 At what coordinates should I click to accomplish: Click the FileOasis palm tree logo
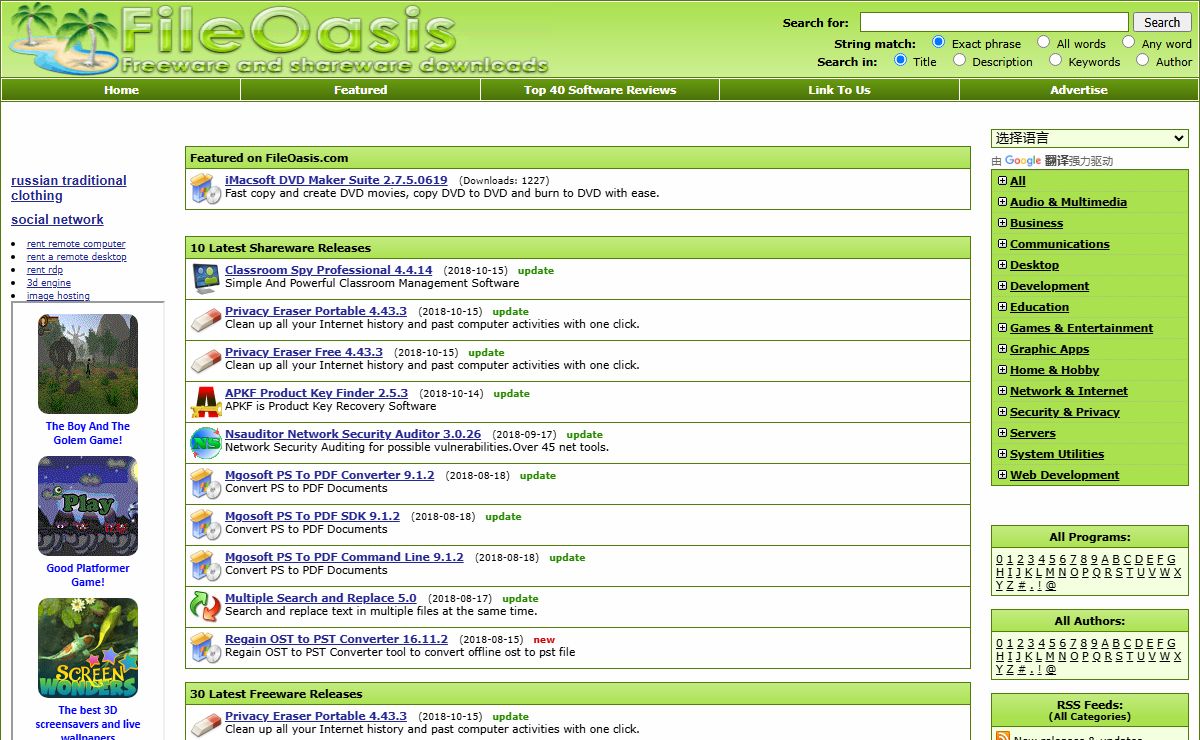point(62,40)
